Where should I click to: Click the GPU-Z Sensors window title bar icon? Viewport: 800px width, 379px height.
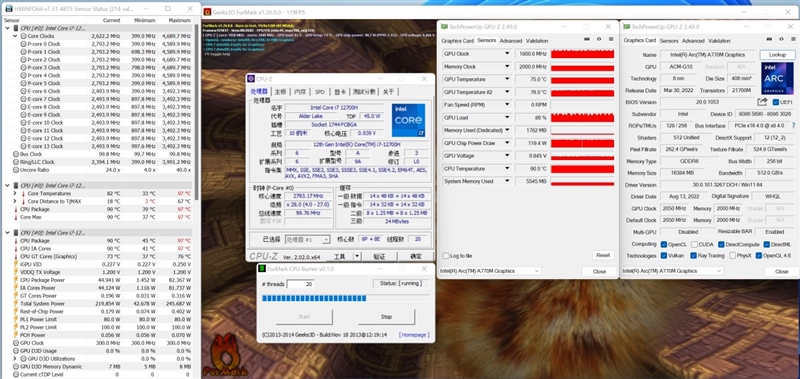(x=444, y=27)
